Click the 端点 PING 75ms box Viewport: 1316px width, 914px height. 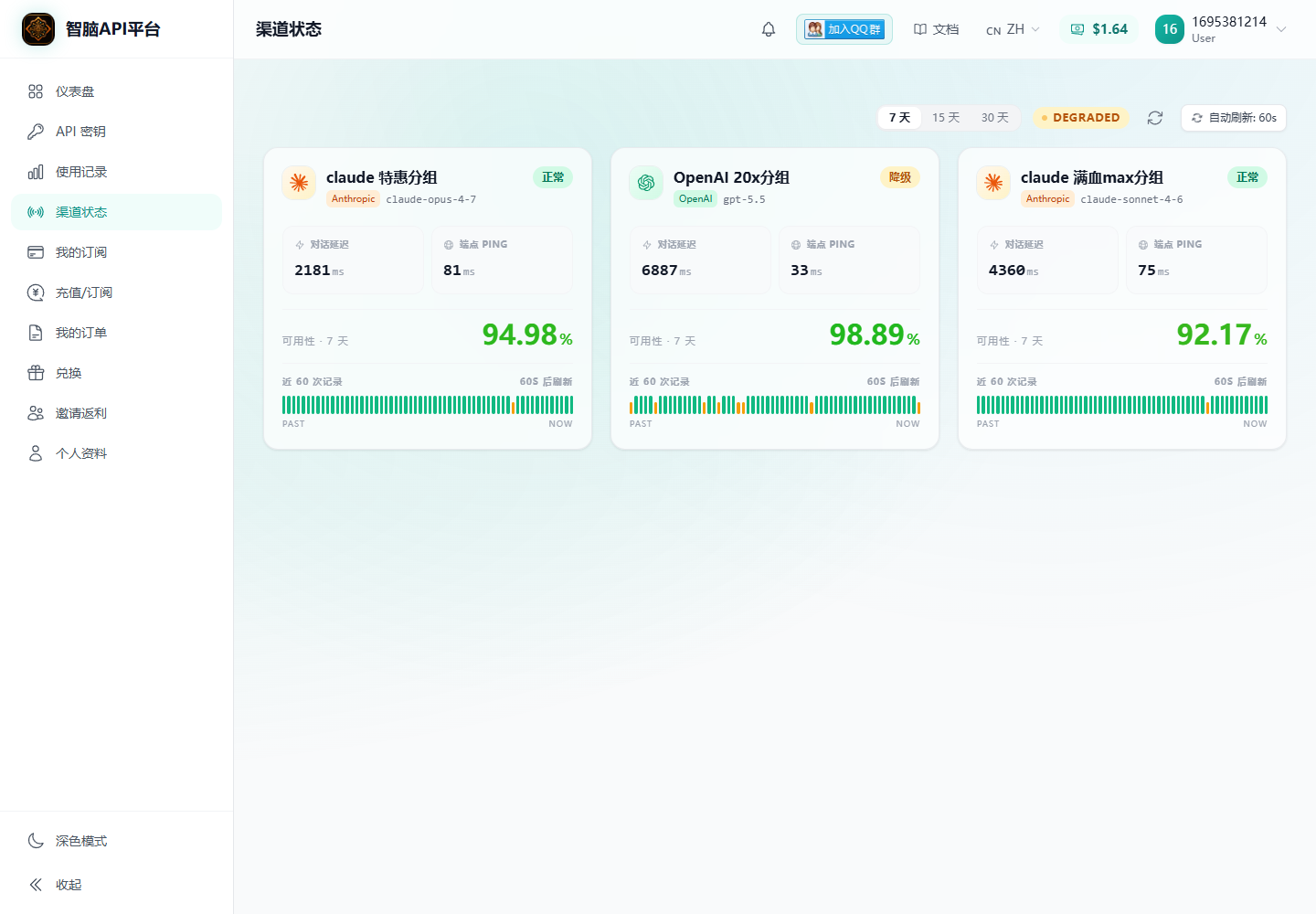[x=1197, y=260]
